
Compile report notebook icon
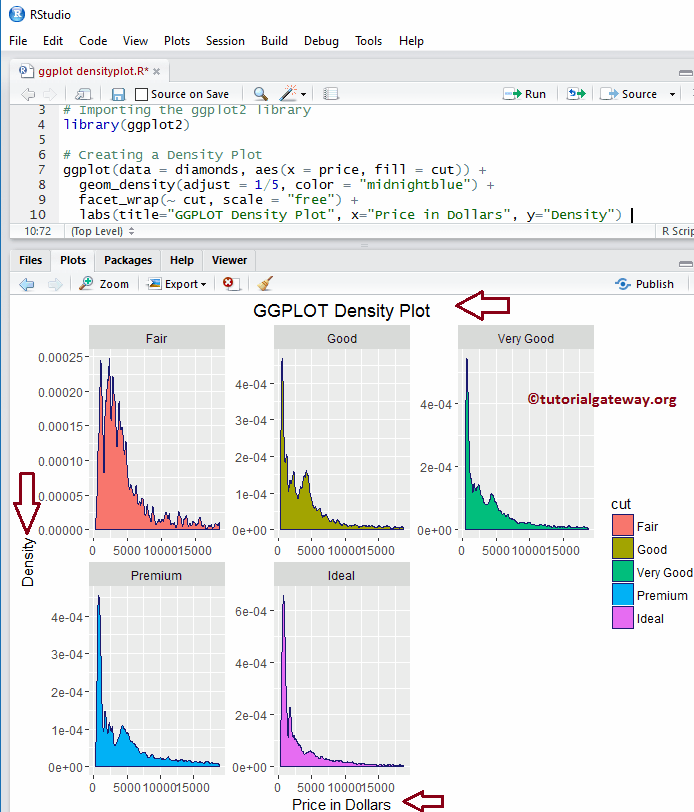tap(330, 94)
